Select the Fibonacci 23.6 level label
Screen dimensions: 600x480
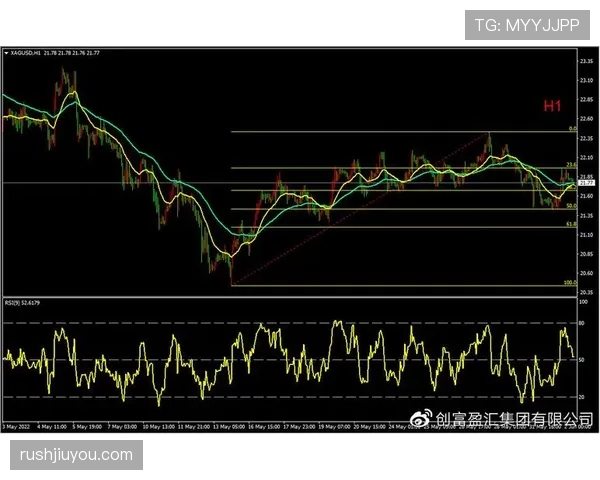pos(571,165)
